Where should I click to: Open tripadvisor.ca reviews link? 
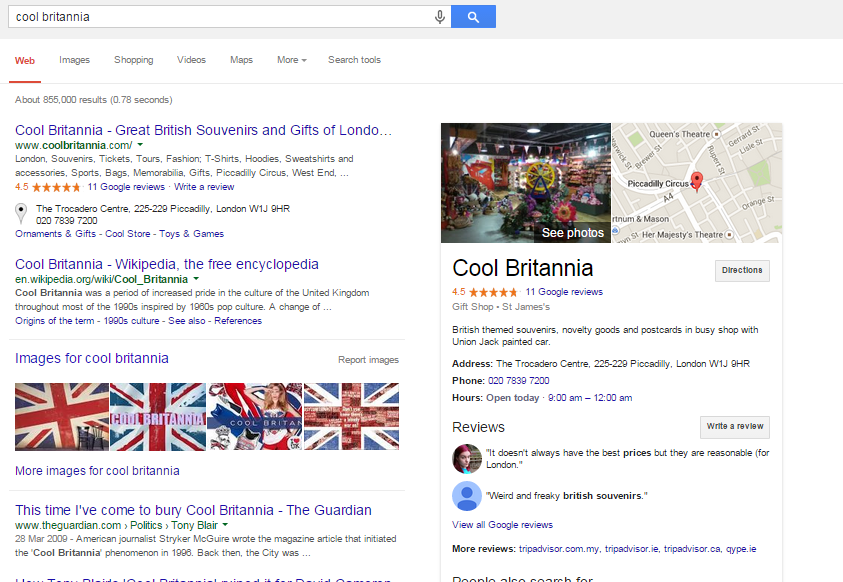(x=692, y=549)
